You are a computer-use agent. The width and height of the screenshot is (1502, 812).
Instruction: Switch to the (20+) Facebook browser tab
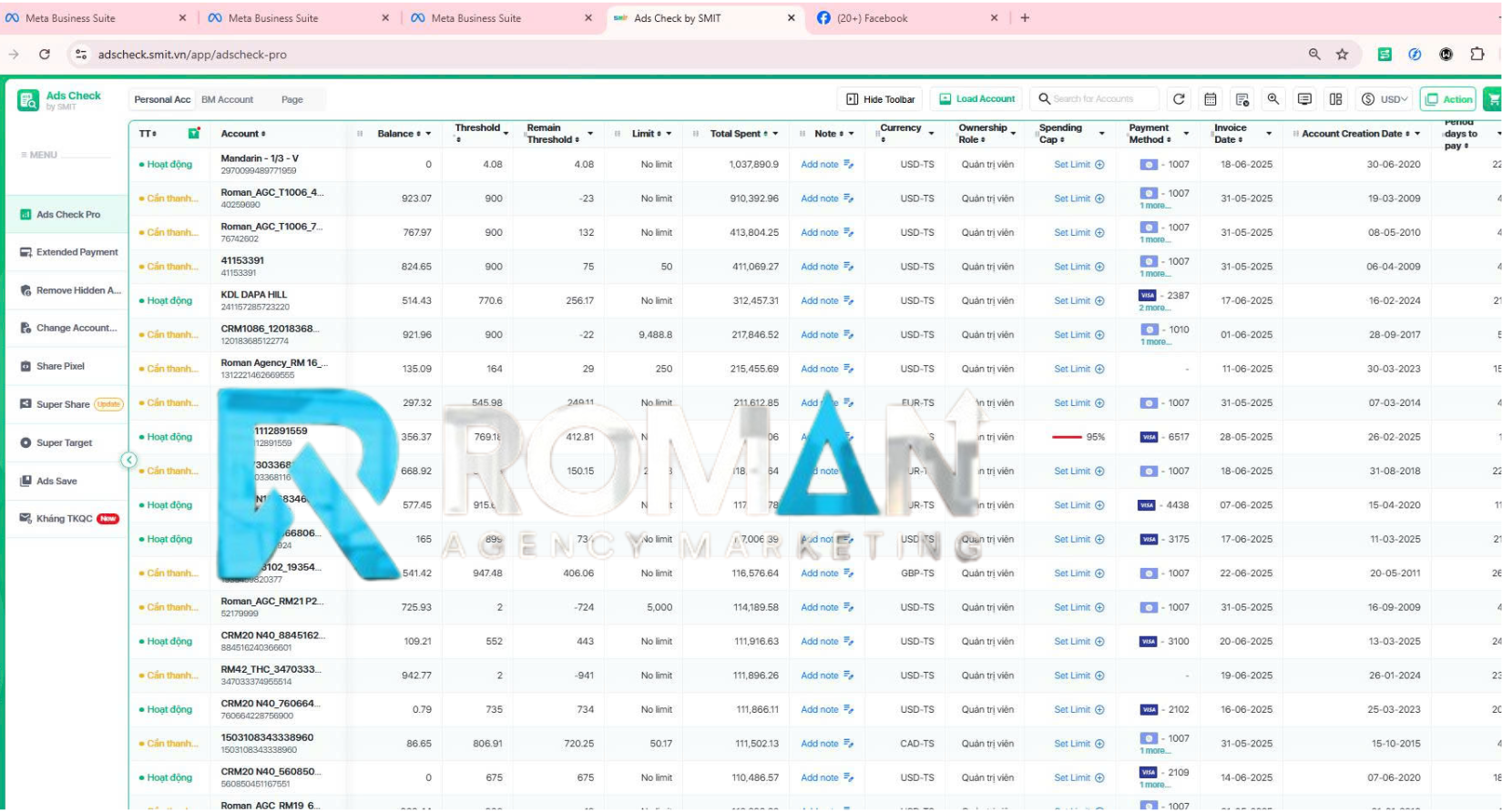[906, 17]
